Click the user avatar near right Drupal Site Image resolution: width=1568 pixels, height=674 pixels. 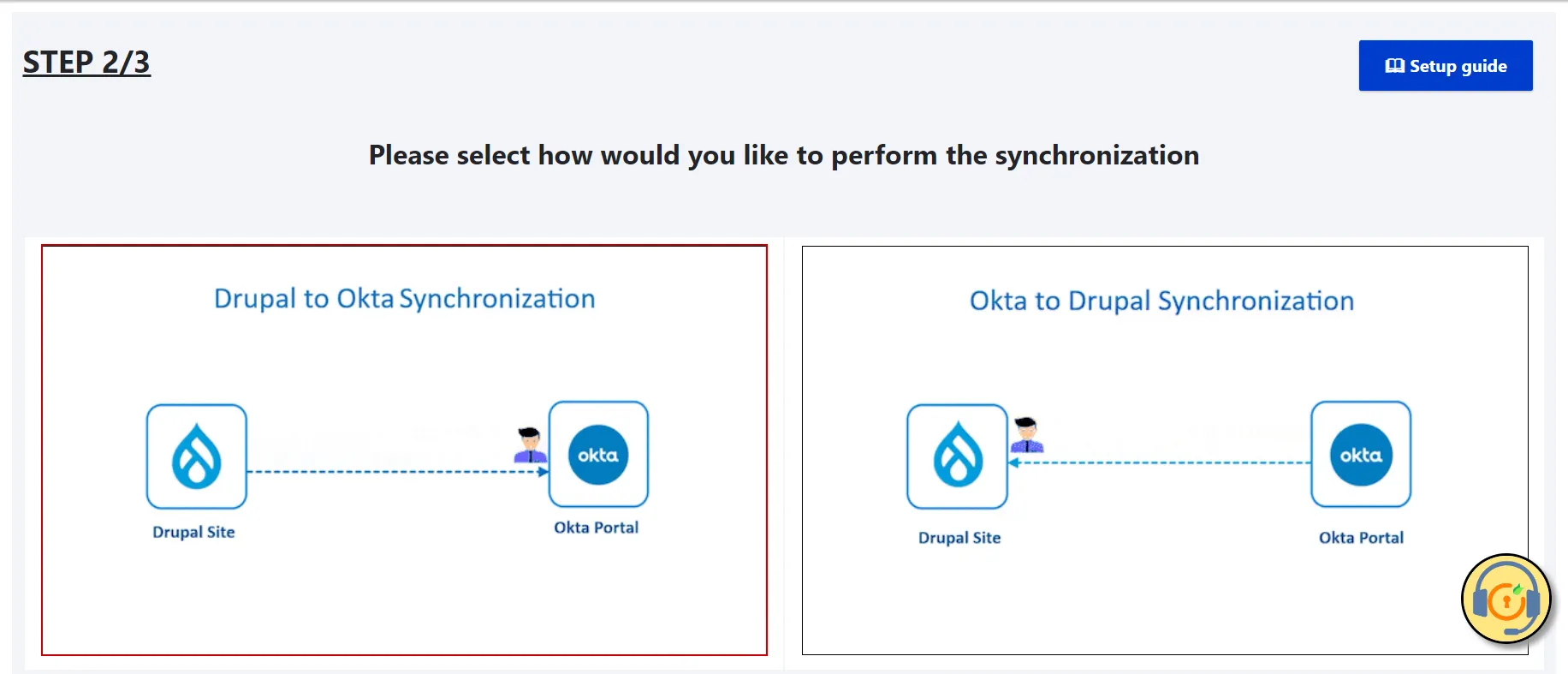point(1026,435)
